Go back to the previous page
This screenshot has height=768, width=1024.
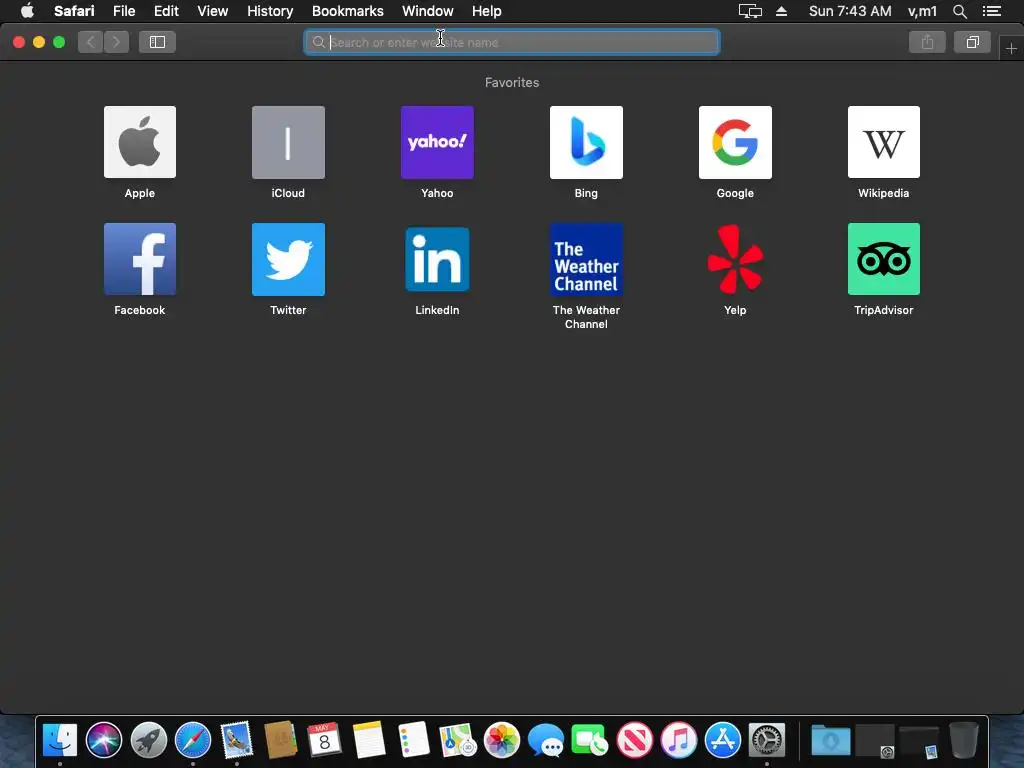pyautogui.click(x=91, y=42)
